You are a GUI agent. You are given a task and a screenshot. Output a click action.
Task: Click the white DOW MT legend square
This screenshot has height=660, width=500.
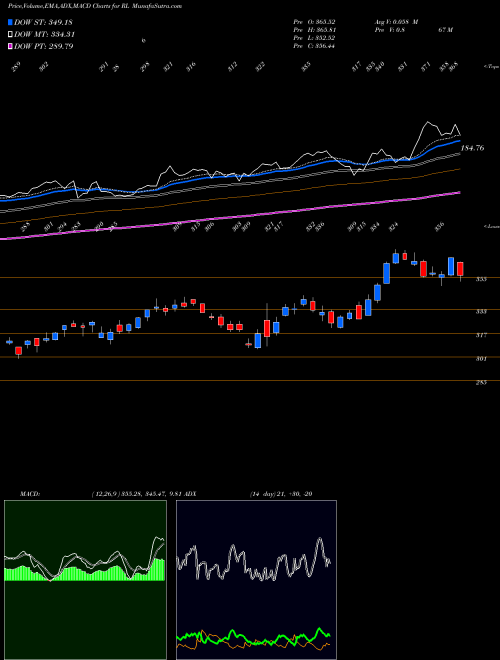[x=11, y=34]
